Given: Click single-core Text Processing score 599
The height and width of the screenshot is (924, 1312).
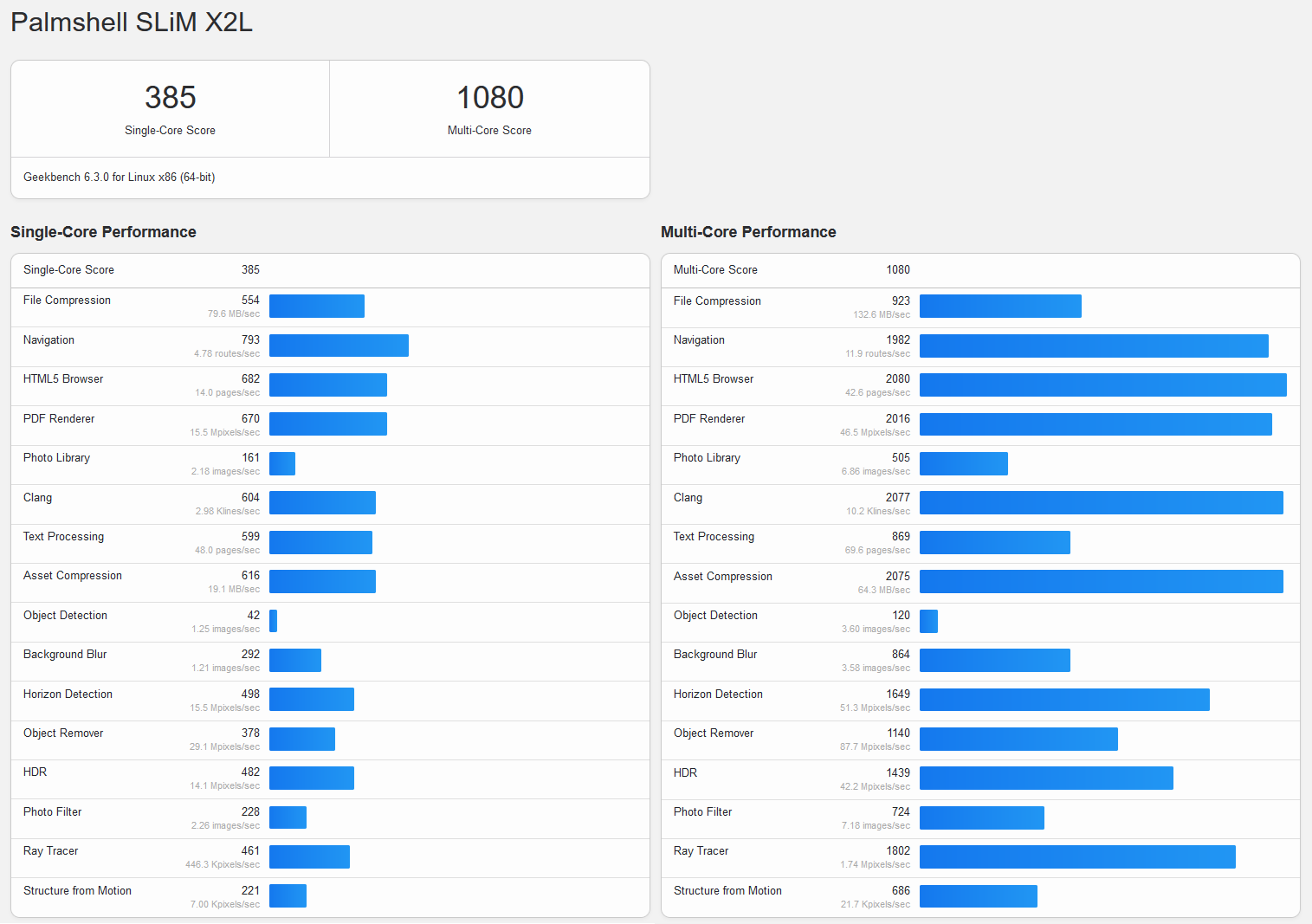Looking at the screenshot, I should pyautogui.click(x=250, y=536).
